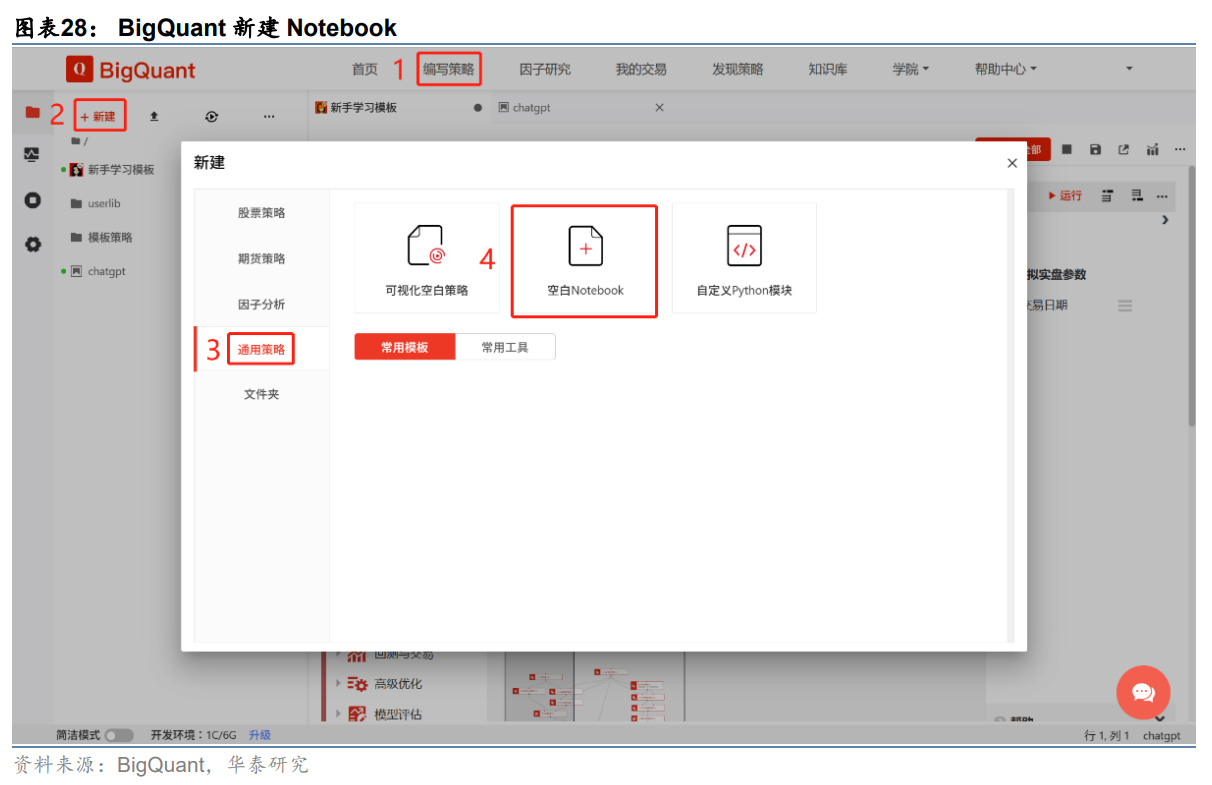Switch to the 常用工具 tab

[x=505, y=347]
